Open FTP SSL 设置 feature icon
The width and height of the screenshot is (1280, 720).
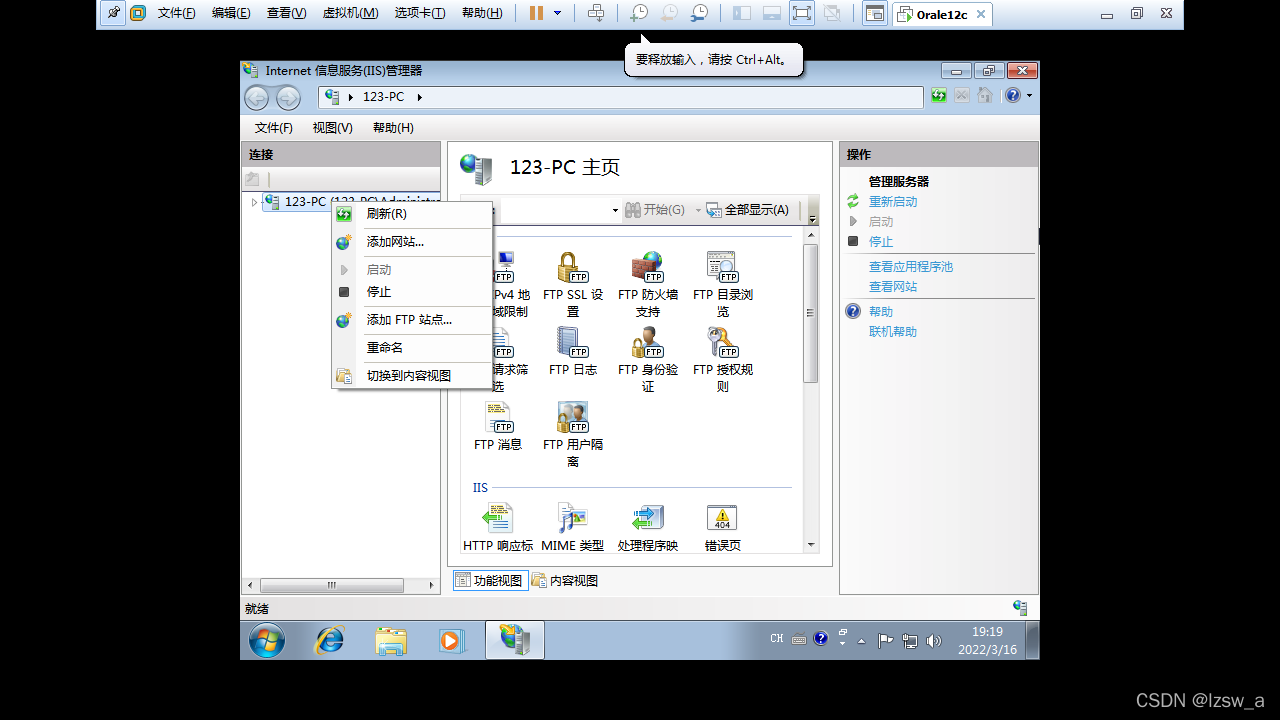click(x=573, y=284)
